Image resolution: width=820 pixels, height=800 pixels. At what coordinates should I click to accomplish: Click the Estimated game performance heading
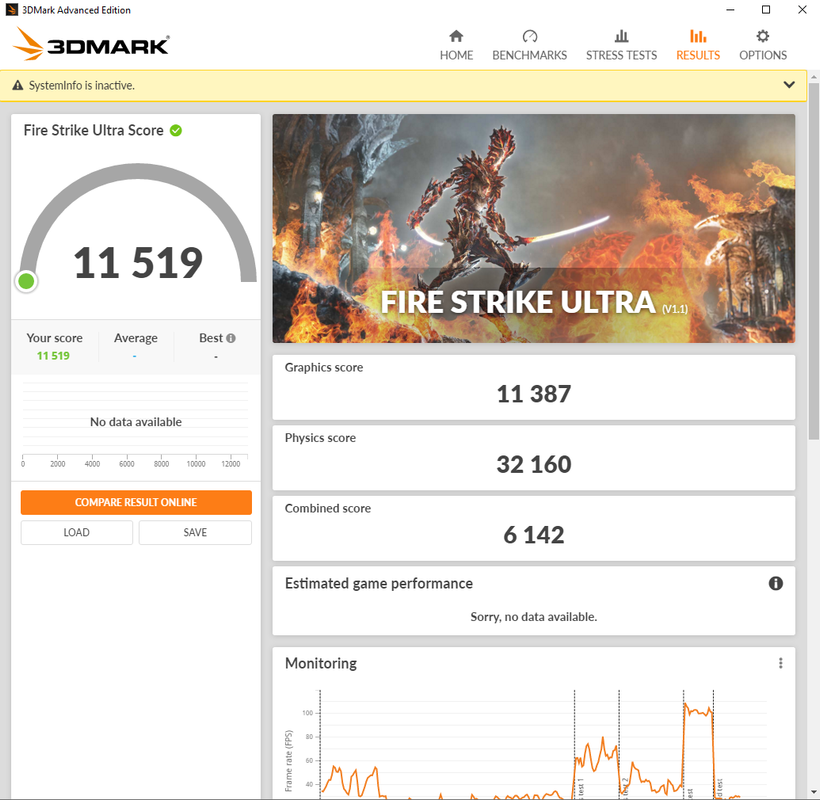pos(379,584)
